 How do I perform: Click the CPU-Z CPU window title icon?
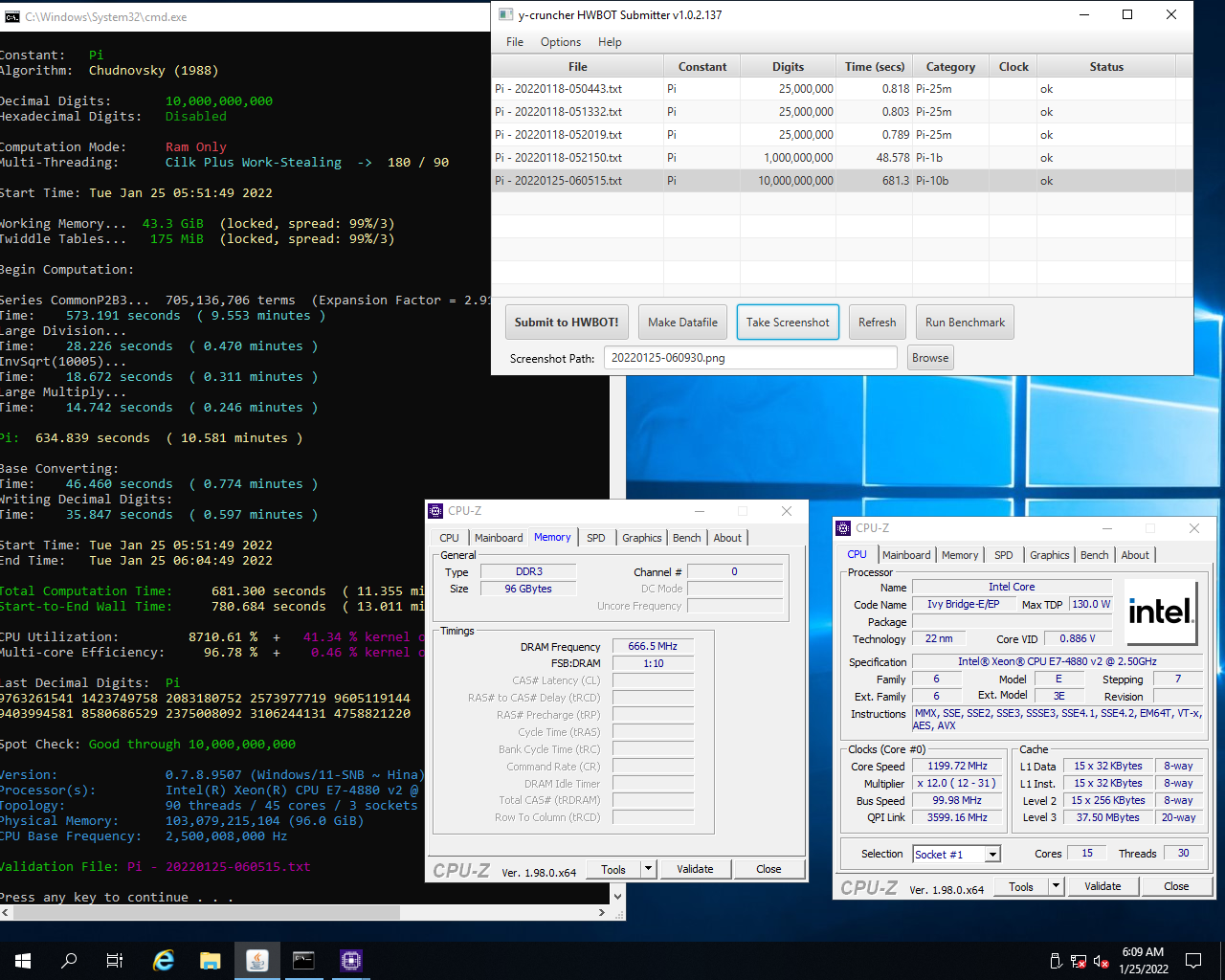point(843,528)
